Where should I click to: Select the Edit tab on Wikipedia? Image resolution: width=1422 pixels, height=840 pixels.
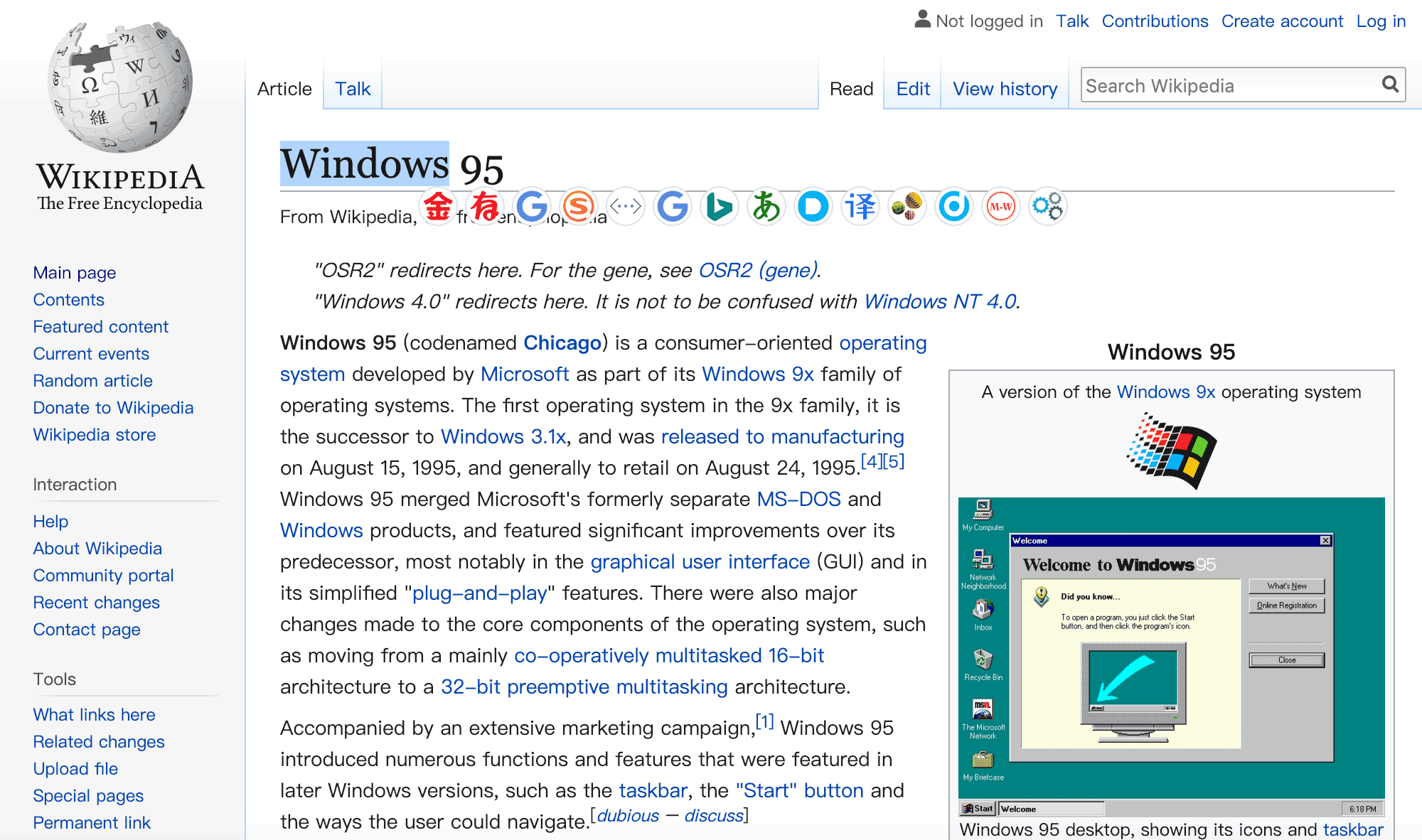point(912,89)
